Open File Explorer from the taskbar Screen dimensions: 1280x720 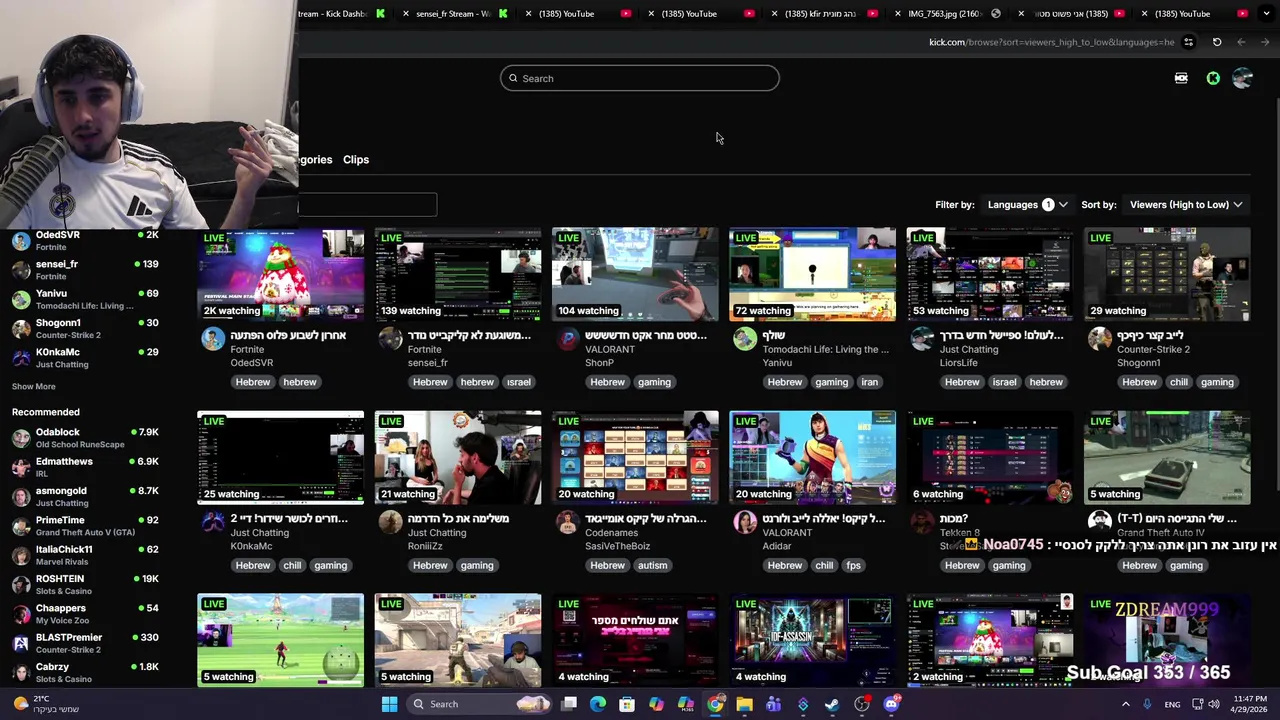click(x=744, y=704)
